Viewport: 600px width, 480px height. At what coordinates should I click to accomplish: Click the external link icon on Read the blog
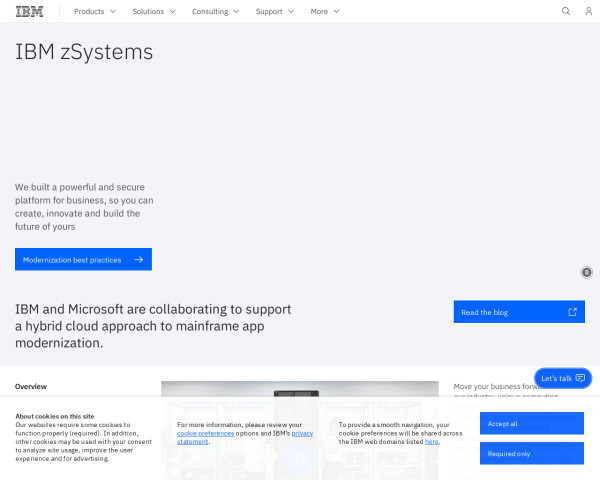pos(572,312)
